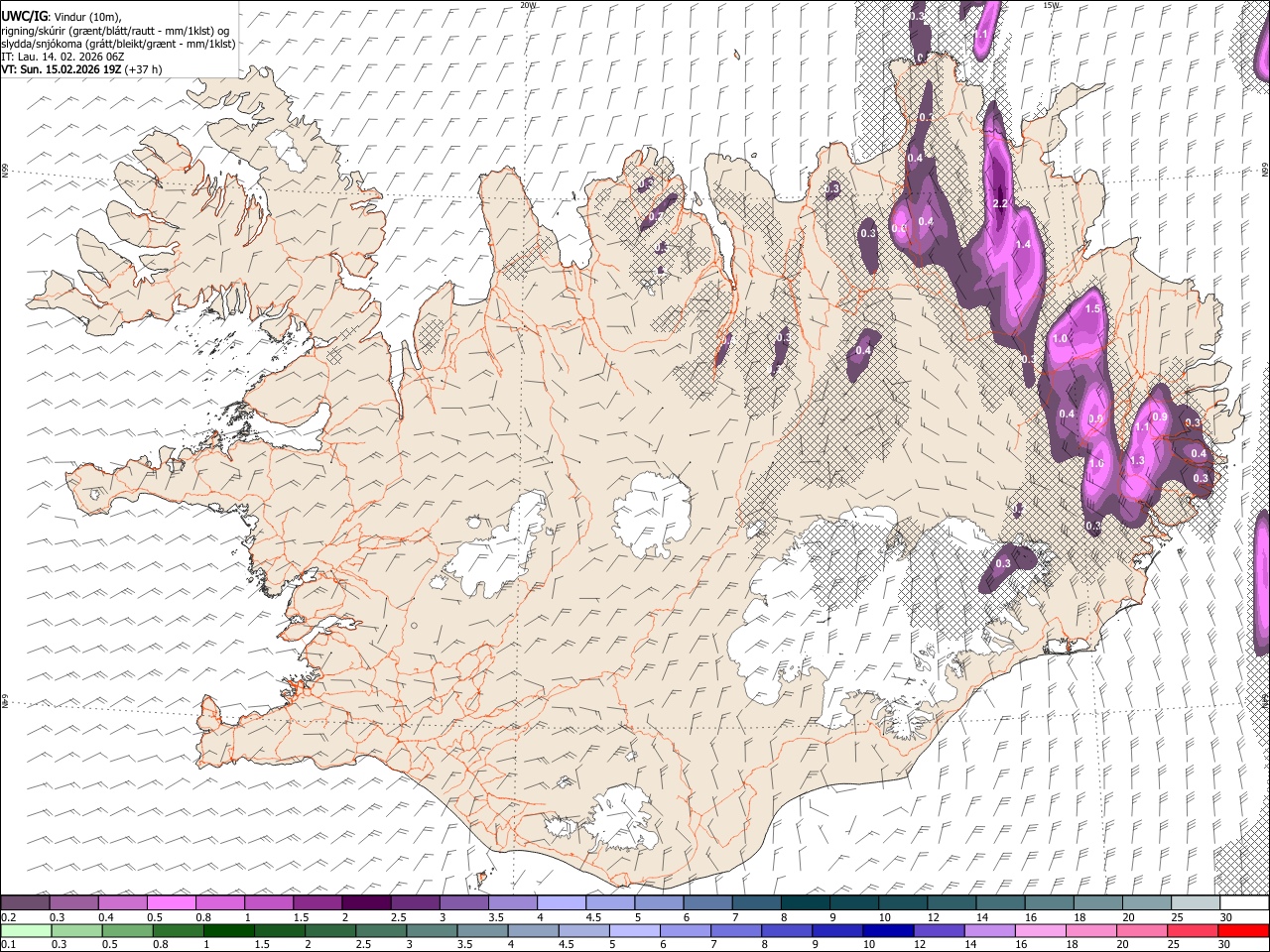This screenshot has height=952, width=1270.
Task: Click the 0.2 dusky purple swatch in the snow legend
Action: [x=25, y=903]
